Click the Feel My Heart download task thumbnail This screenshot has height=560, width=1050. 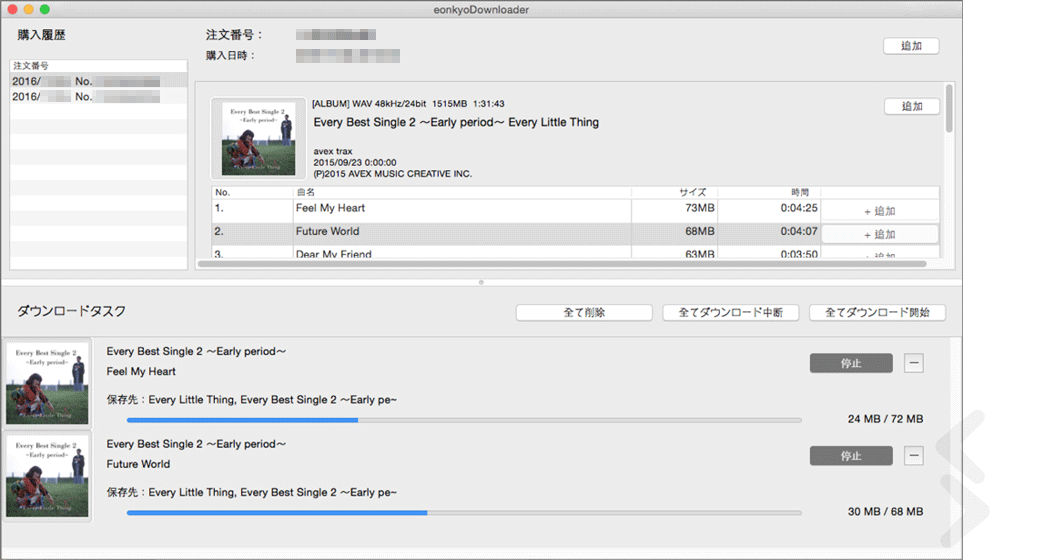coord(47,383)
